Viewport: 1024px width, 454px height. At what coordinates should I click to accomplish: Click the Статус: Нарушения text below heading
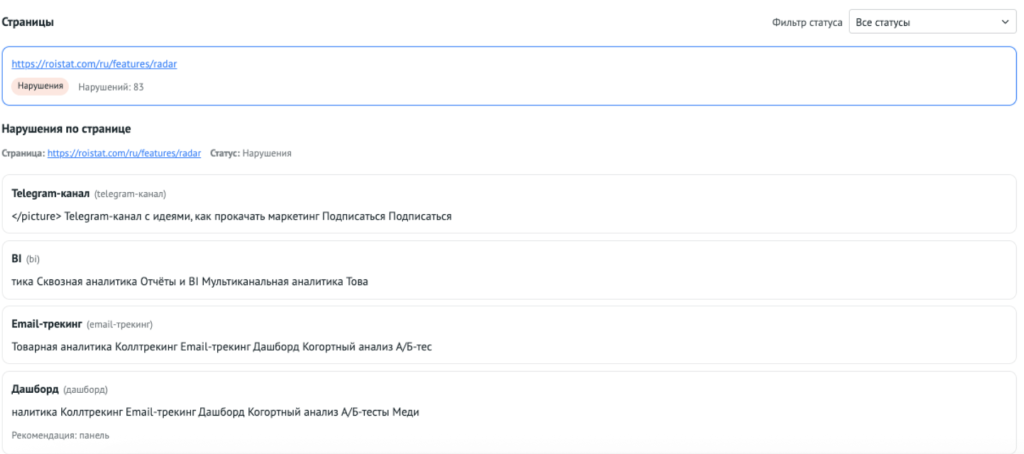coord(250,153)
